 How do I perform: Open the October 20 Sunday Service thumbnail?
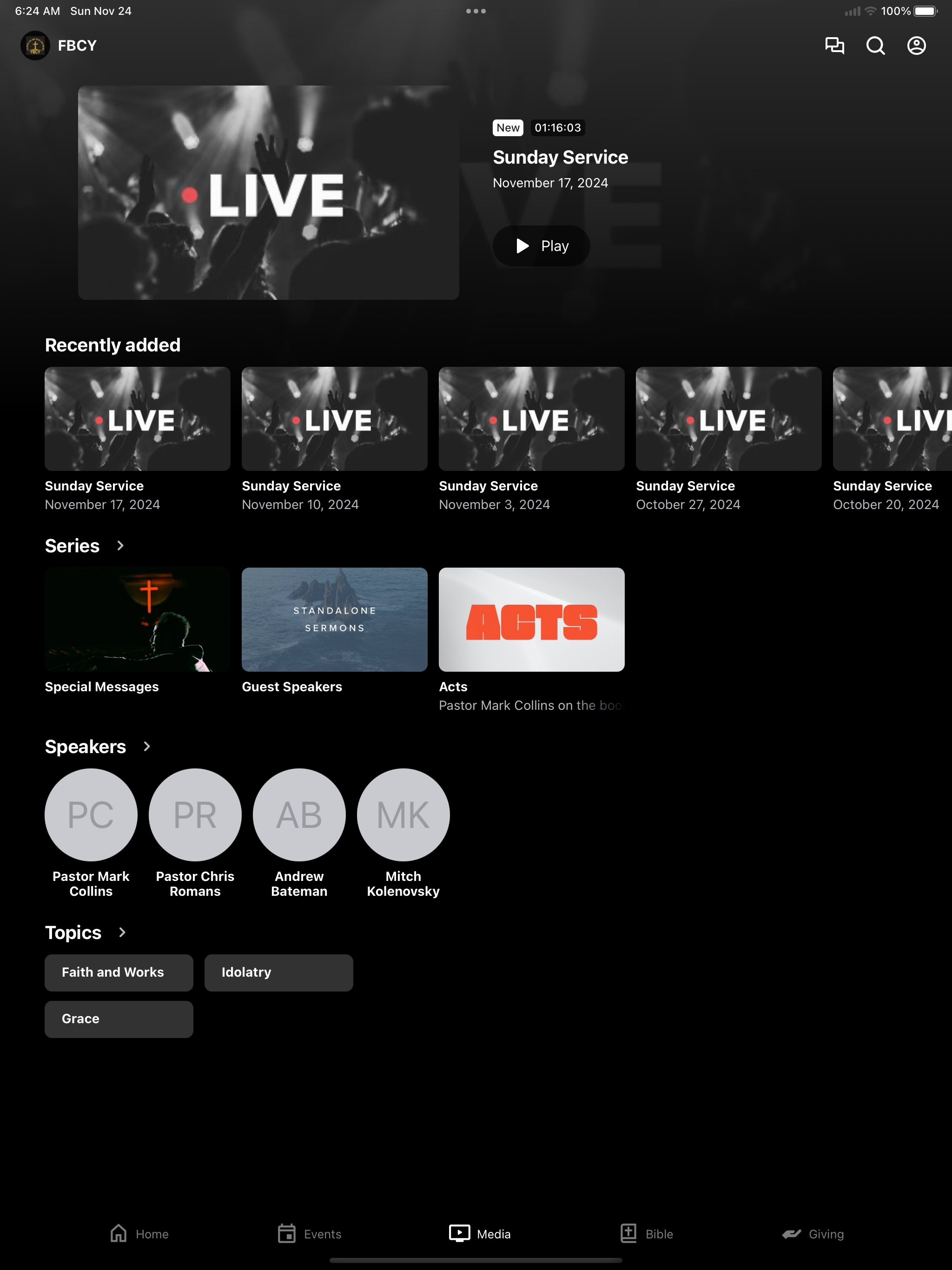[892, 418]
